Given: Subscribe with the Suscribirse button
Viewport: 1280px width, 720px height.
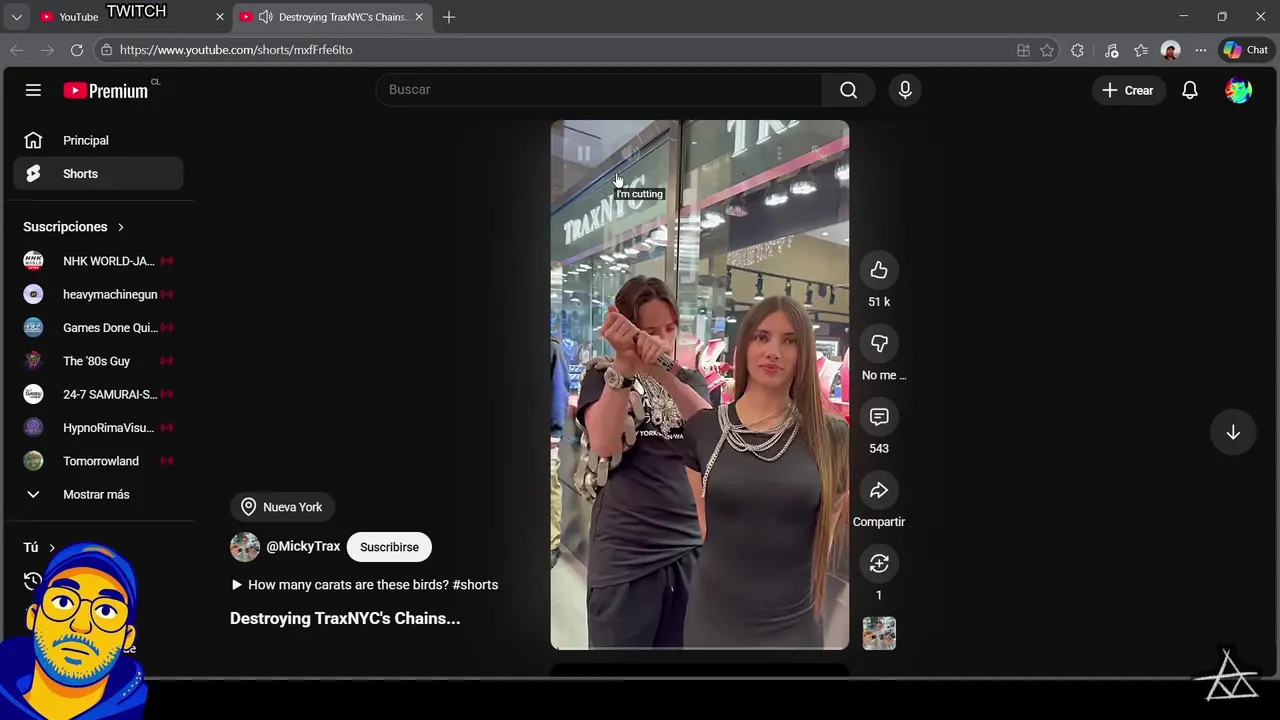Looking at the screenshot, I should pos(389,547).
